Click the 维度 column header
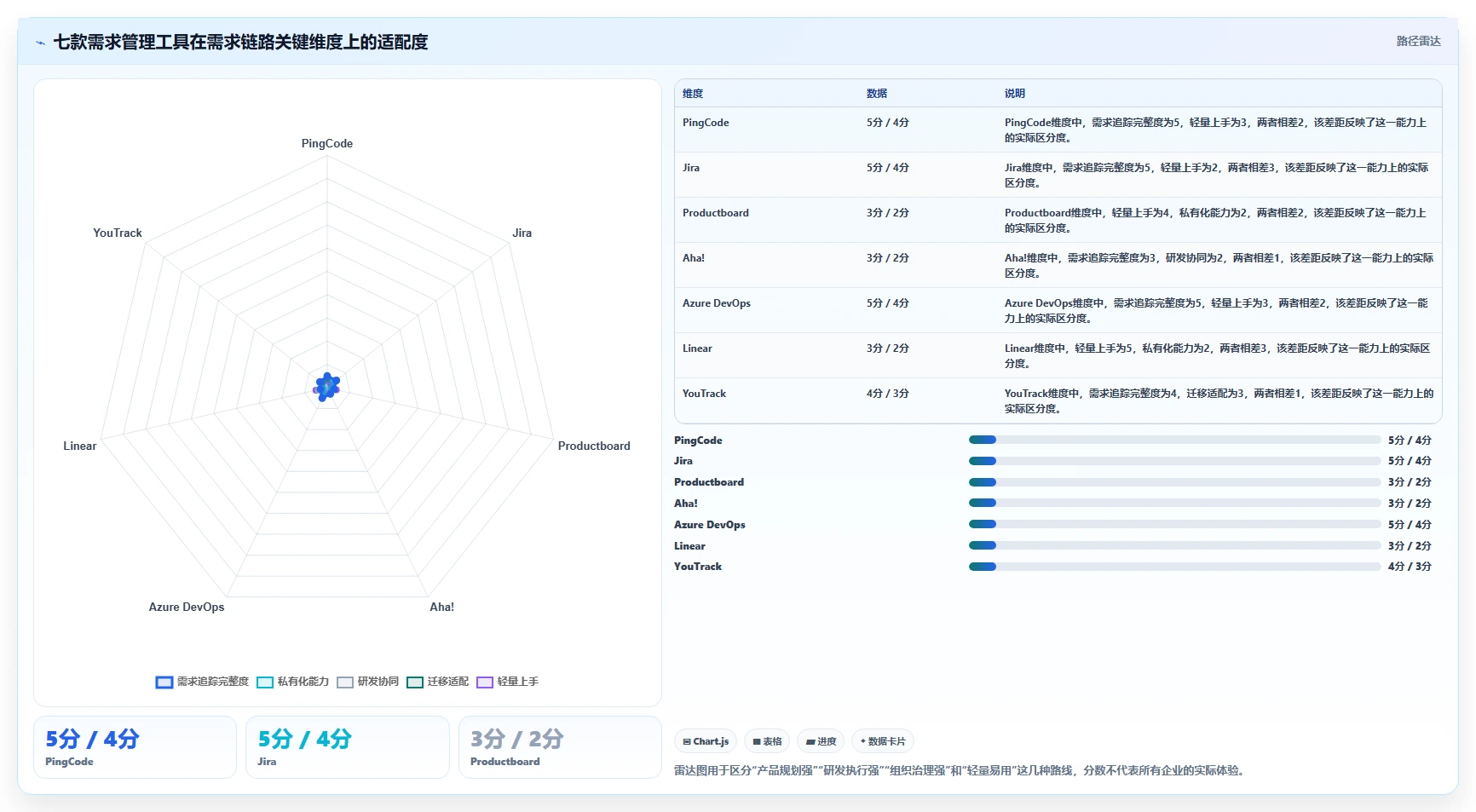The image size is (1476, 812). (x=693, y=94)
